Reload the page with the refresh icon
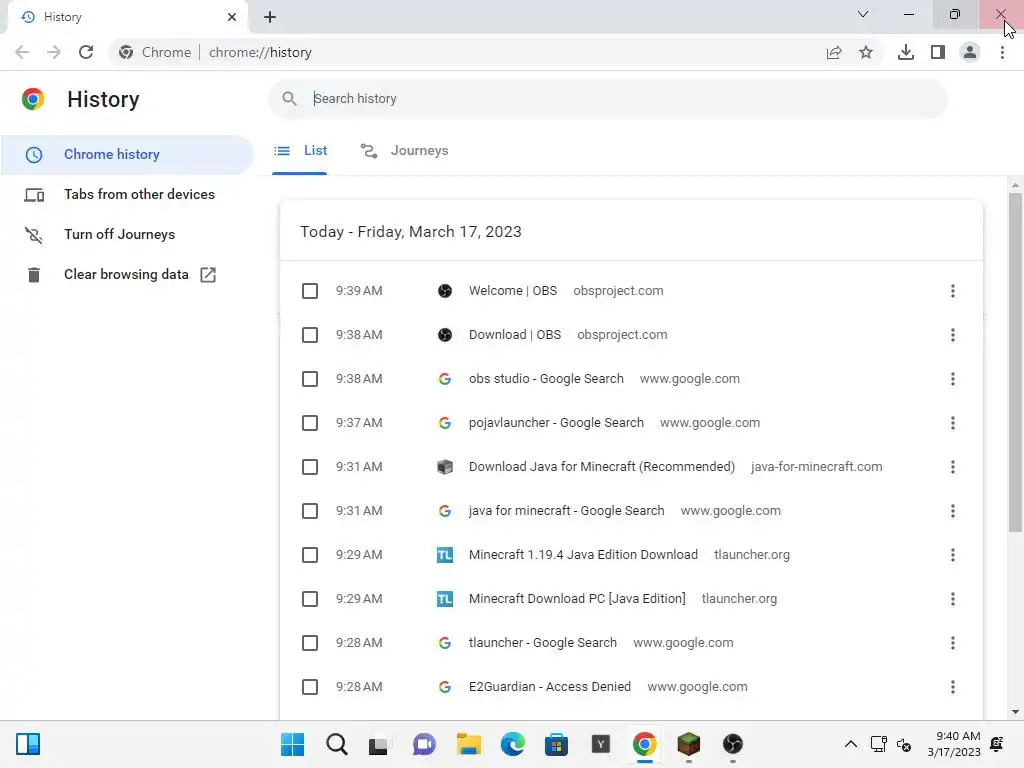The image size is (1024, 768). click(86, 52)
